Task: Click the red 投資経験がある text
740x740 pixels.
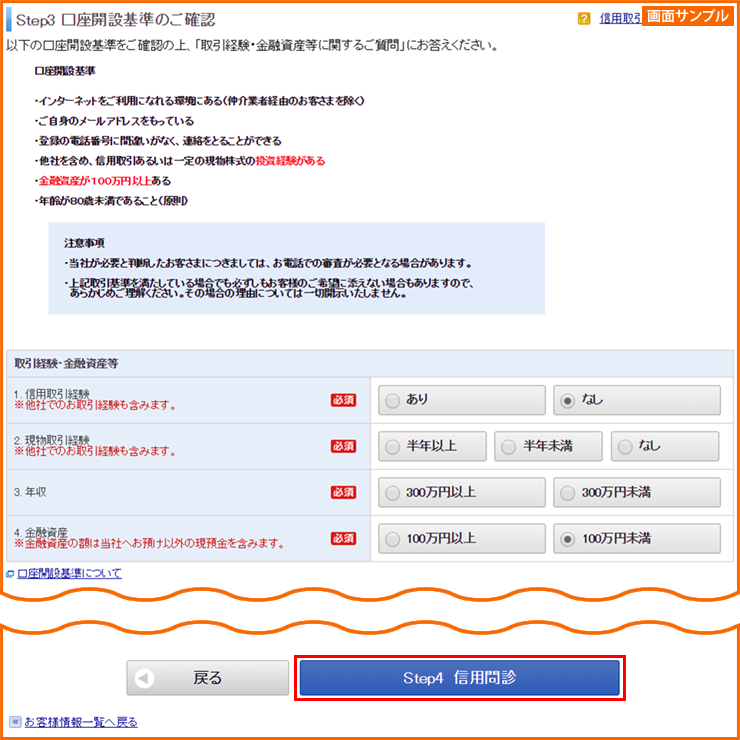Action: click(x=290, y=161)
